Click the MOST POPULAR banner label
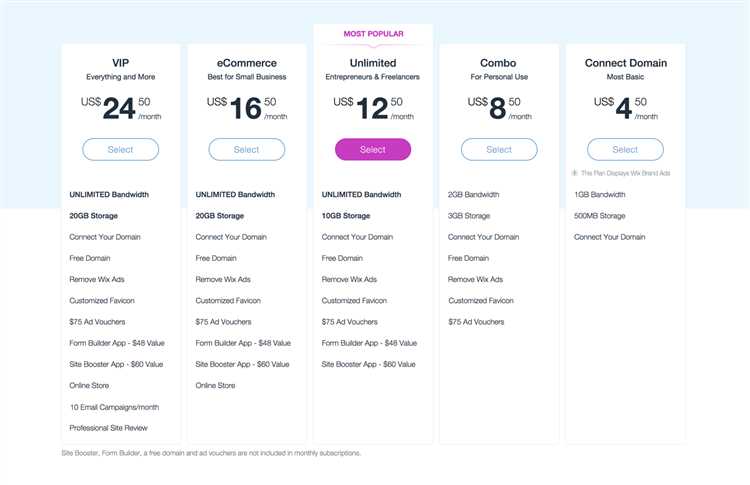This screenshot has height=485, width=750. 374,34
